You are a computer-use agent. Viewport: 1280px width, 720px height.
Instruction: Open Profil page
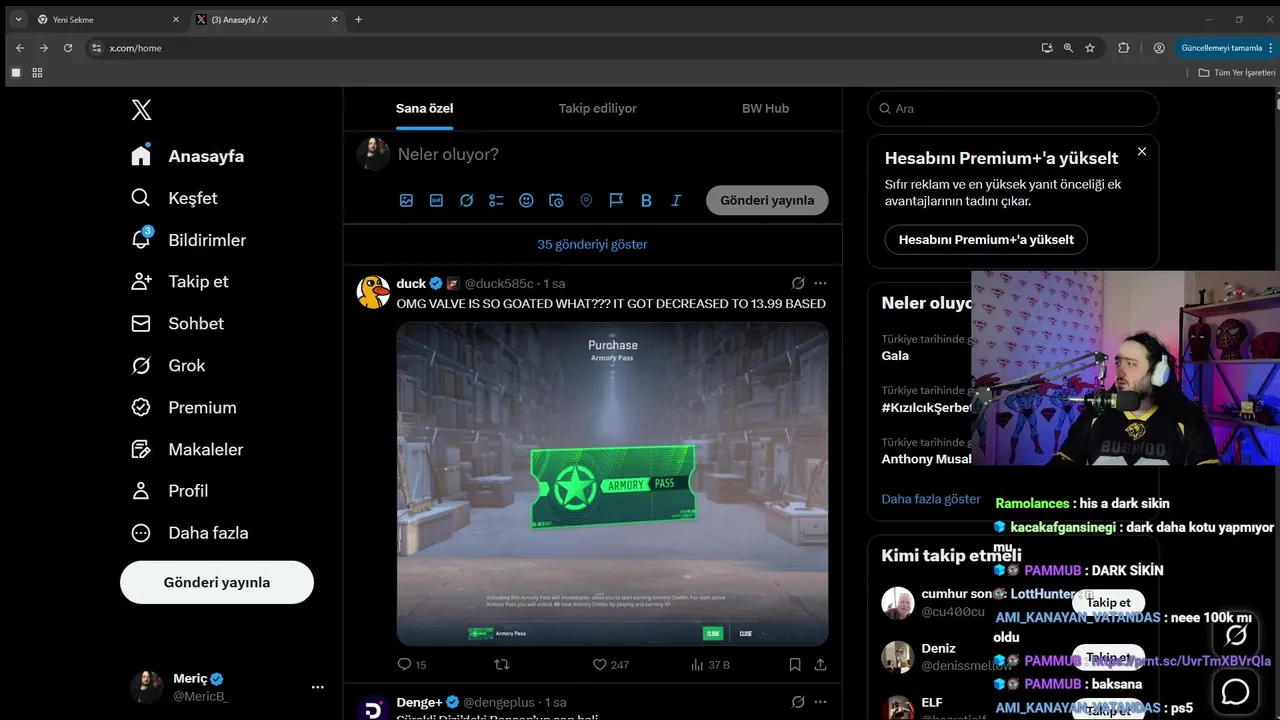(169, 491)
